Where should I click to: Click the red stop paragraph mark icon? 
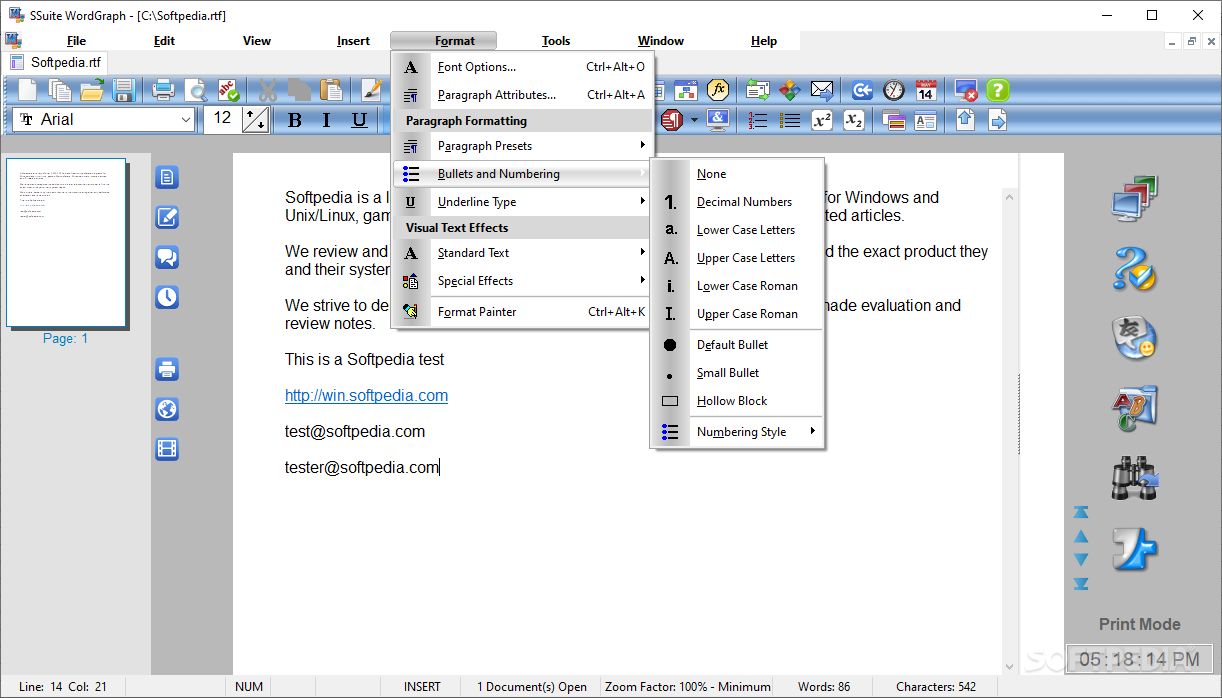[671, 120]
